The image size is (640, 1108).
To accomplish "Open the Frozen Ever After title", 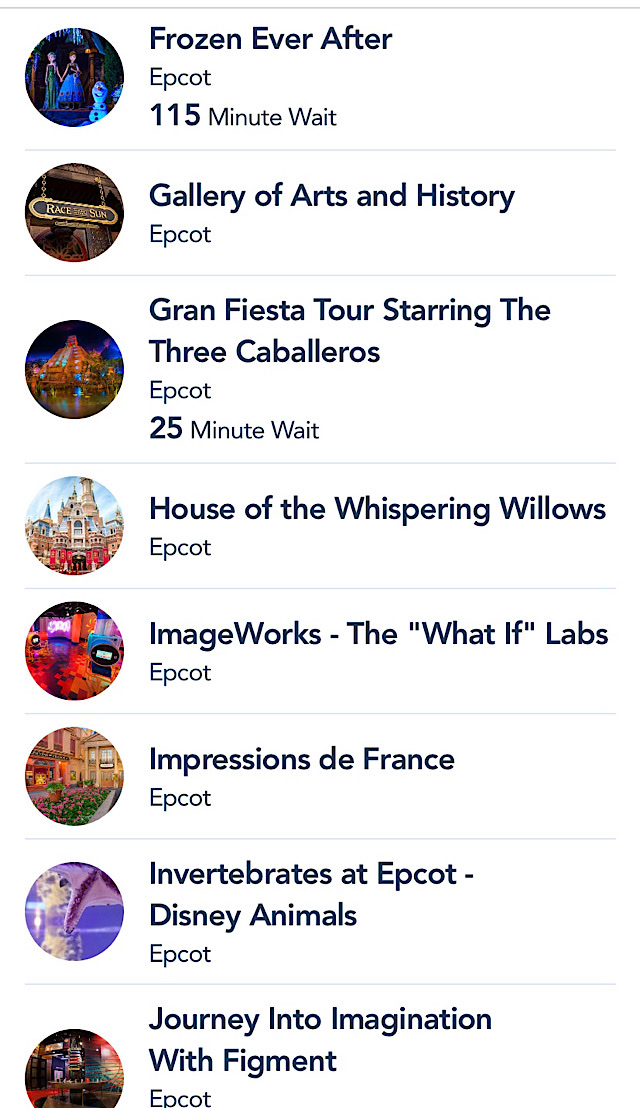I will 271,38.
